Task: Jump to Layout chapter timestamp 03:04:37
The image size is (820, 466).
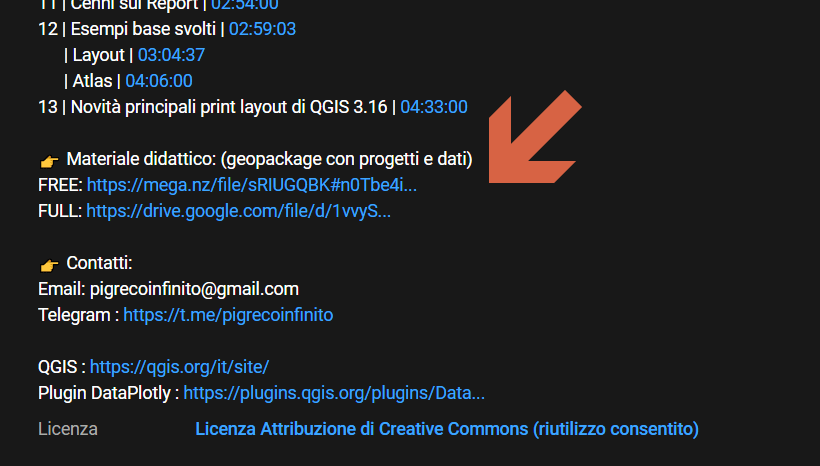Action: pos(171,55)
